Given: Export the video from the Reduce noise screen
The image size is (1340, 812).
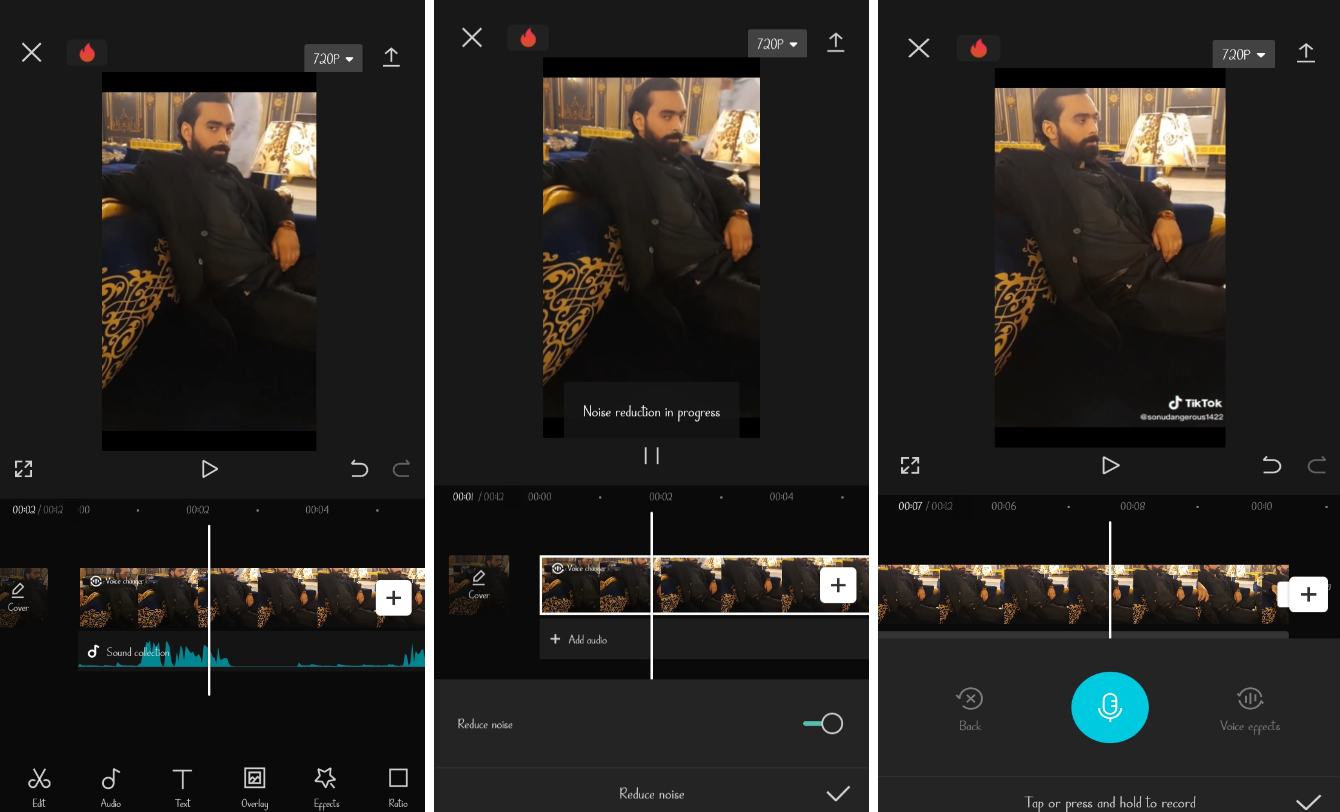Looking at the screenshot, I should point(836,42).
